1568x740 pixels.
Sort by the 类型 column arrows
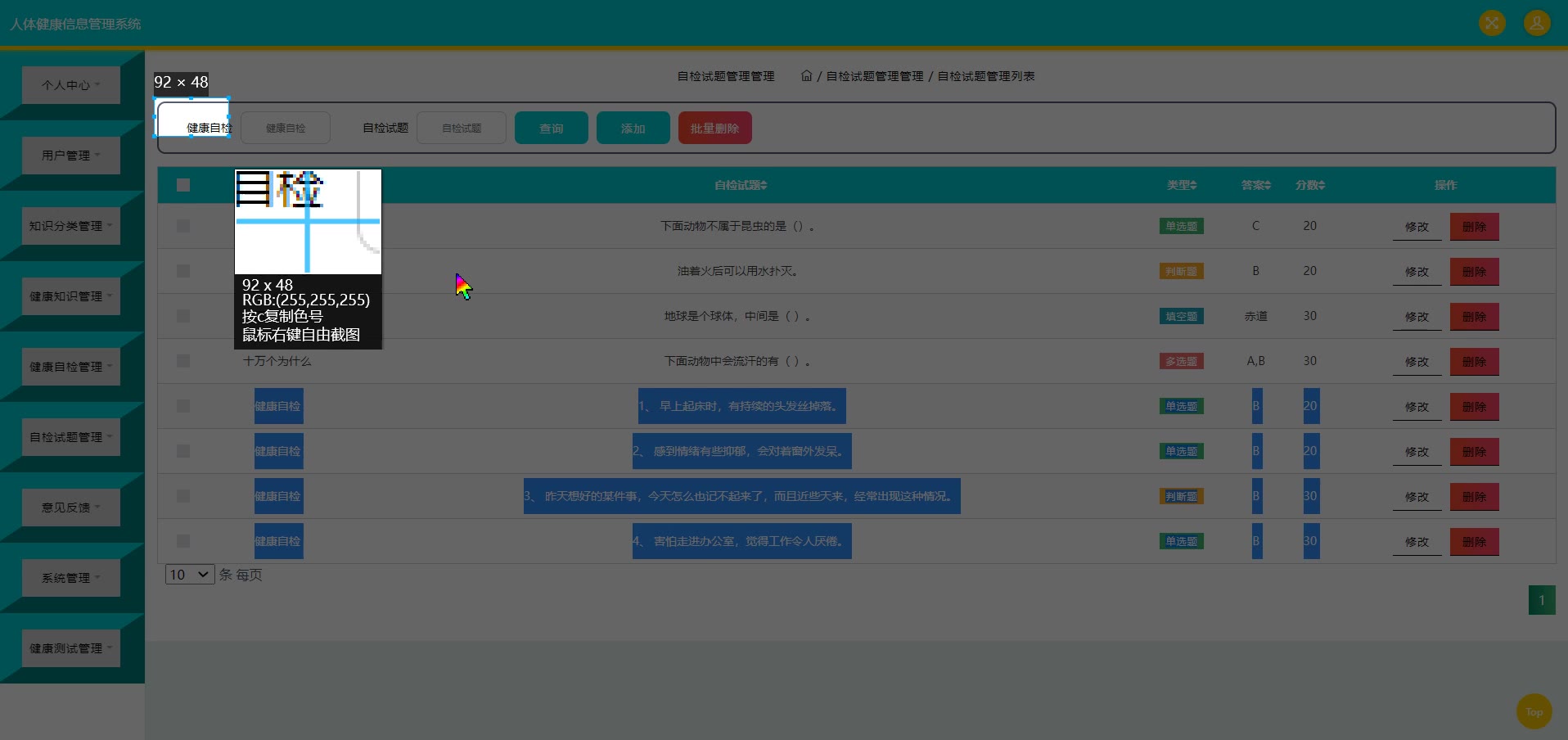click(x=1193, y=185)
